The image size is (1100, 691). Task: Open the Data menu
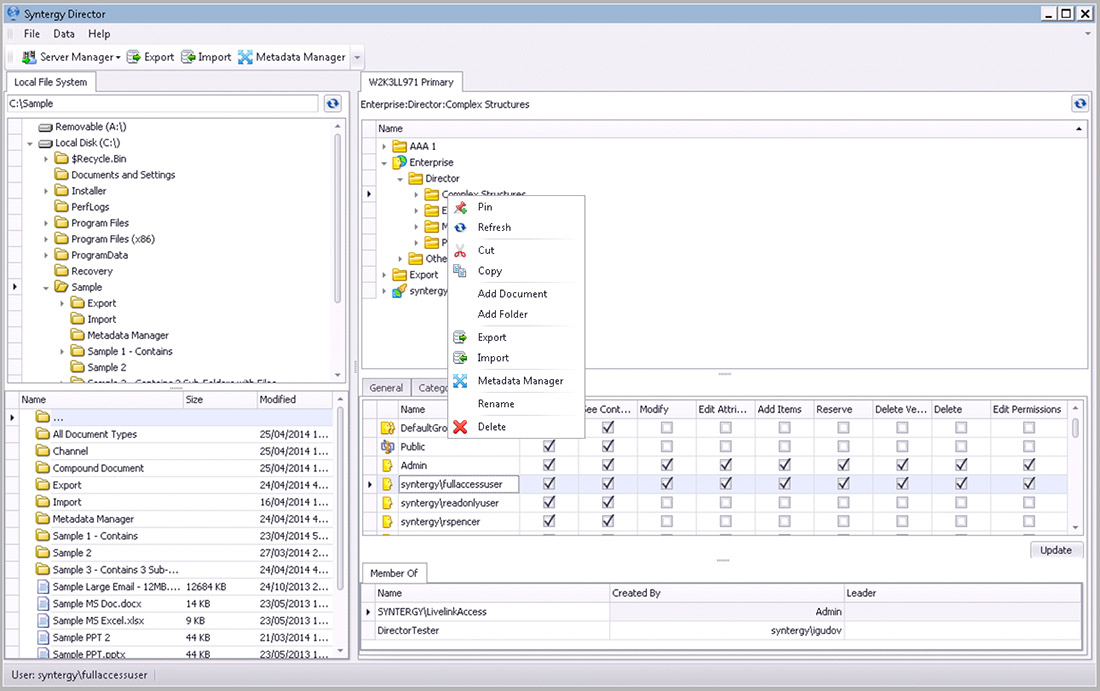tap(64, 34)
